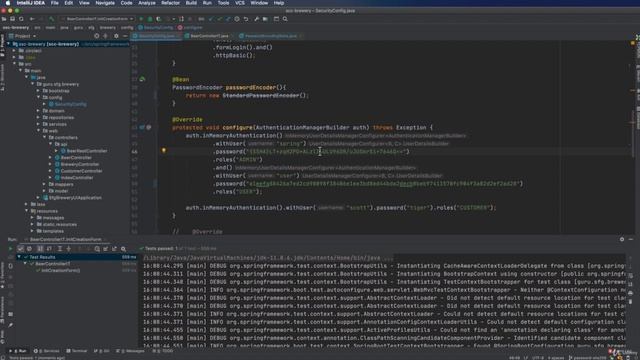
Task: Collapse the ssc-brewery root project node
Action: pos(9,44)
